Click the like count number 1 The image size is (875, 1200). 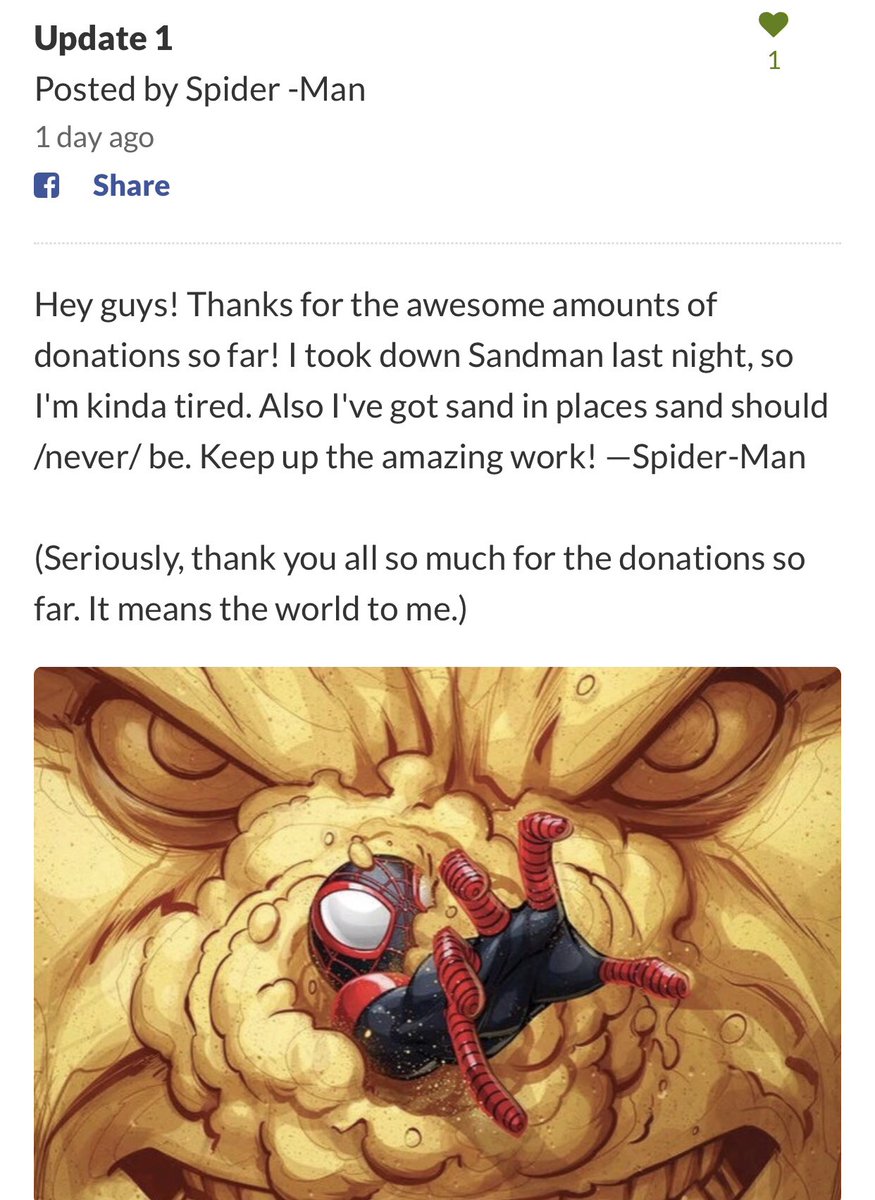click(x=773, y=60)
